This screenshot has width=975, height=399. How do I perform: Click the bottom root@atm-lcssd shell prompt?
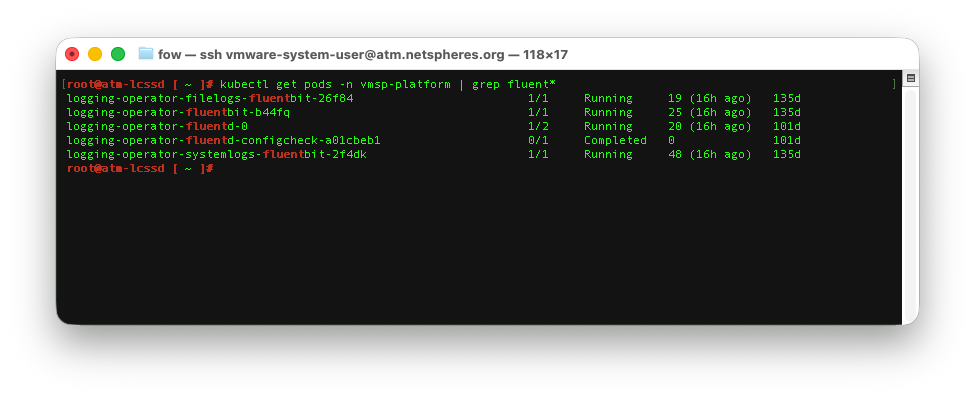point(140,168)
